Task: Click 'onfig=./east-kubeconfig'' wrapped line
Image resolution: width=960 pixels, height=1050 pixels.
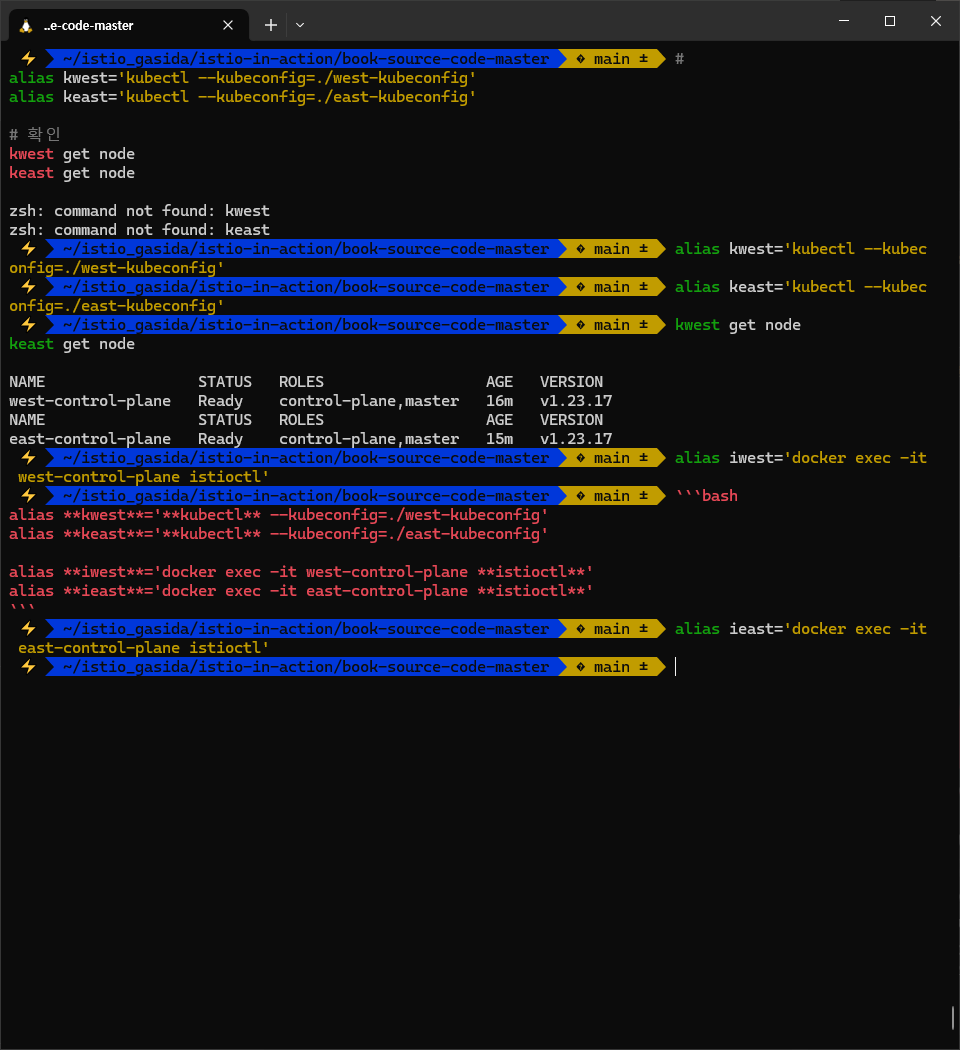Action: [x=116, y=306]
